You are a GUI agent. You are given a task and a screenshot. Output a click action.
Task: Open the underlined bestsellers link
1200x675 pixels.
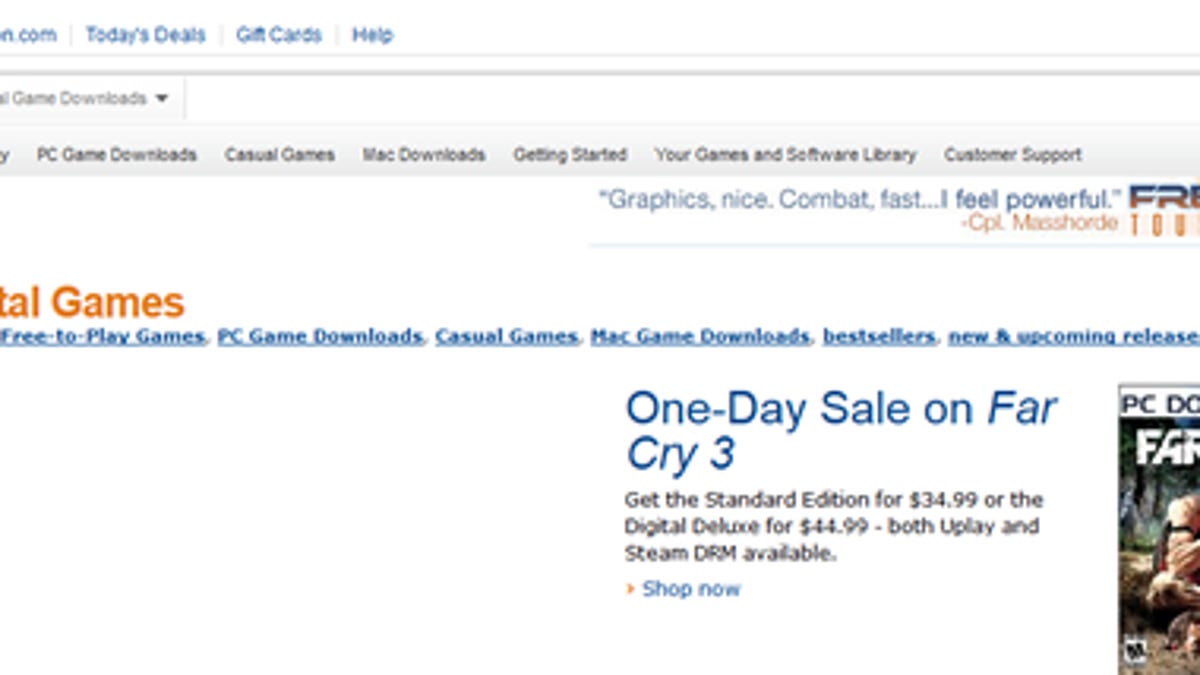point(879,337)
